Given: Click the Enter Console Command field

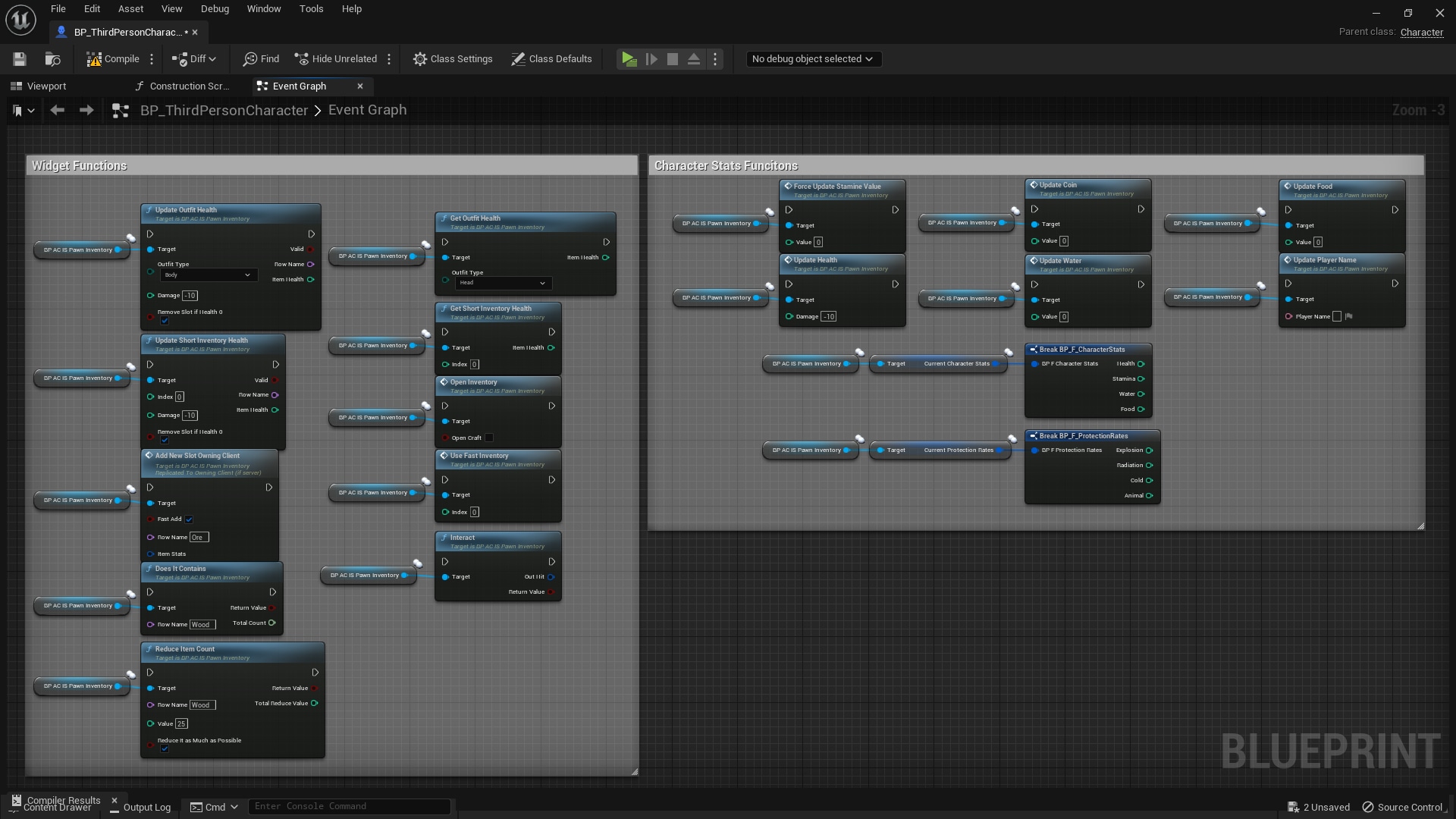Looking at the screenshot, I should (349, 806).
